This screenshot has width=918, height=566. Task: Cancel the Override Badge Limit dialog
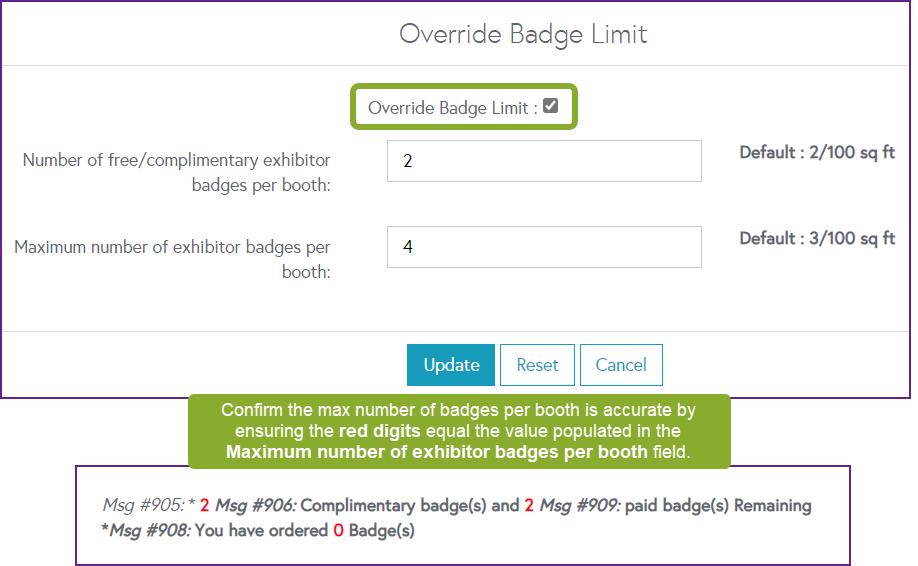coord(621,365)
